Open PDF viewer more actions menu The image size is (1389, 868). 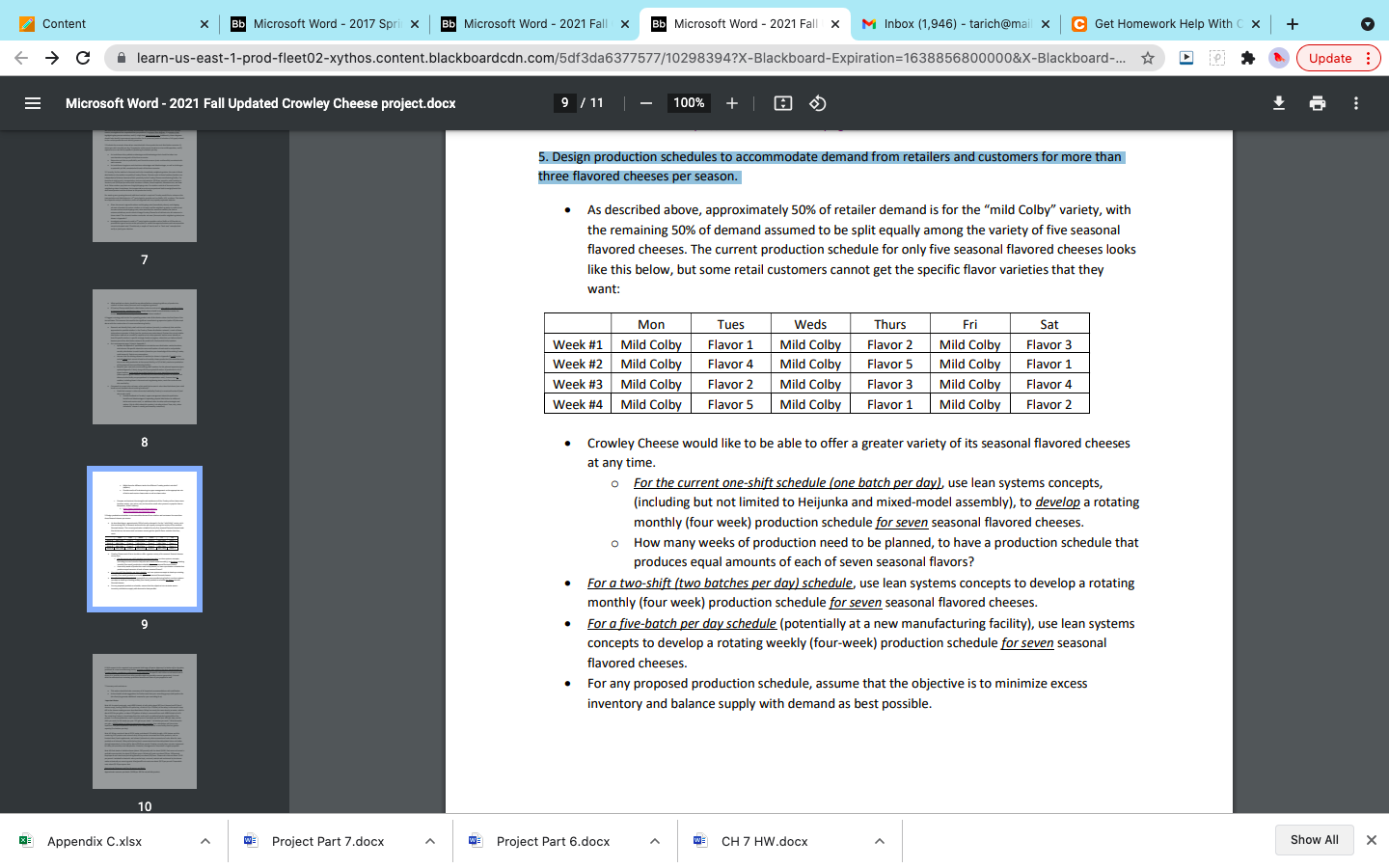pyautogui.click(x=1356, y=103)
